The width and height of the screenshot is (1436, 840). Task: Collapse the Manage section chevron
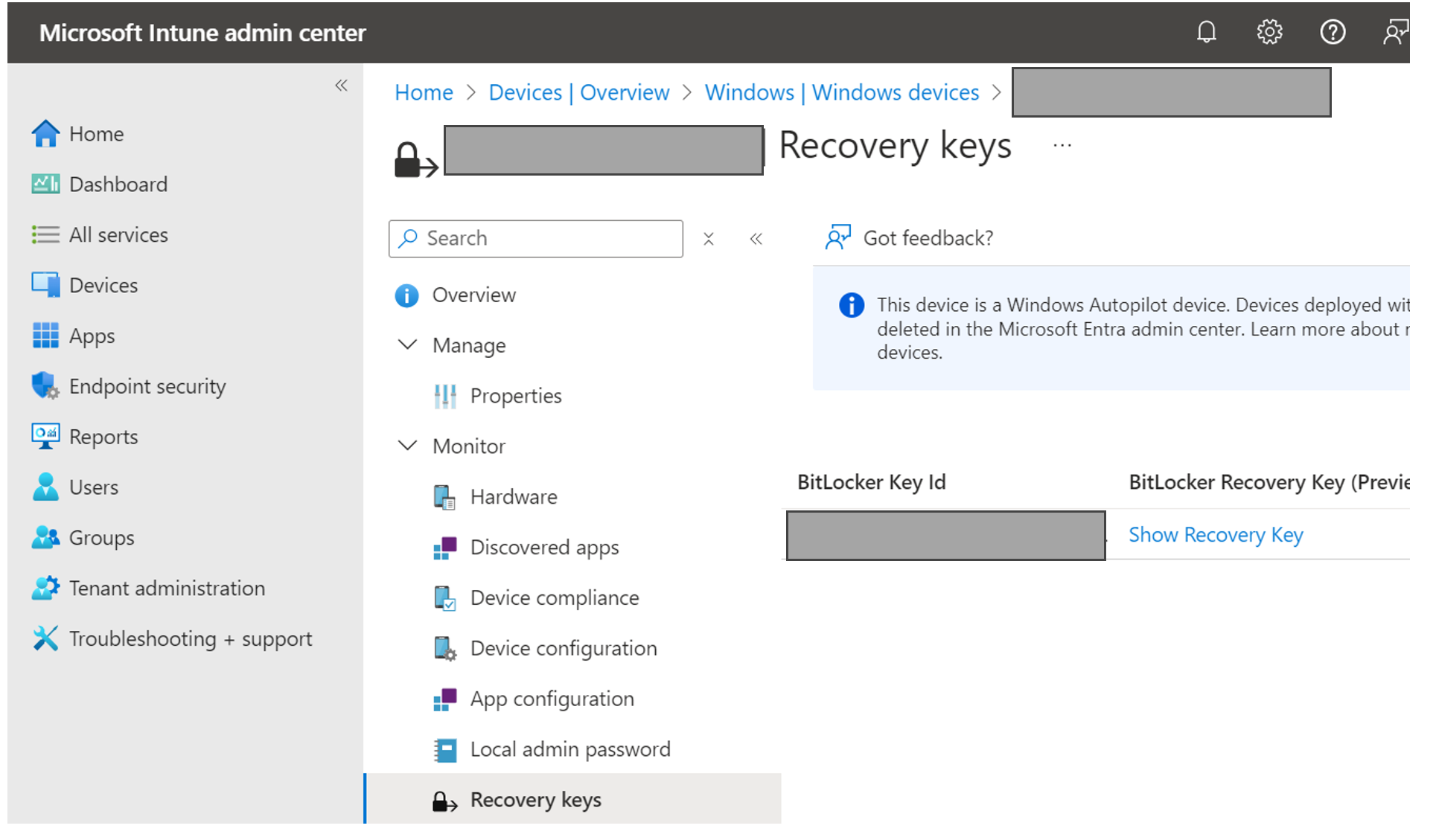[407, 344]
